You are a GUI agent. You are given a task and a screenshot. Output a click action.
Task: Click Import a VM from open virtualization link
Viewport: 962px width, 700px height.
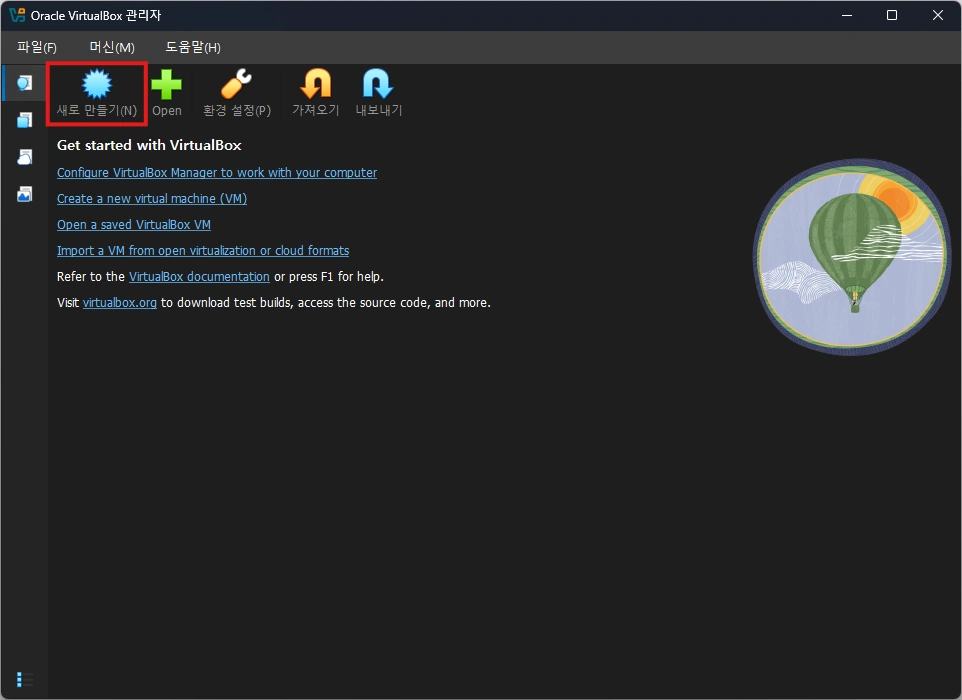click(203, 251)
